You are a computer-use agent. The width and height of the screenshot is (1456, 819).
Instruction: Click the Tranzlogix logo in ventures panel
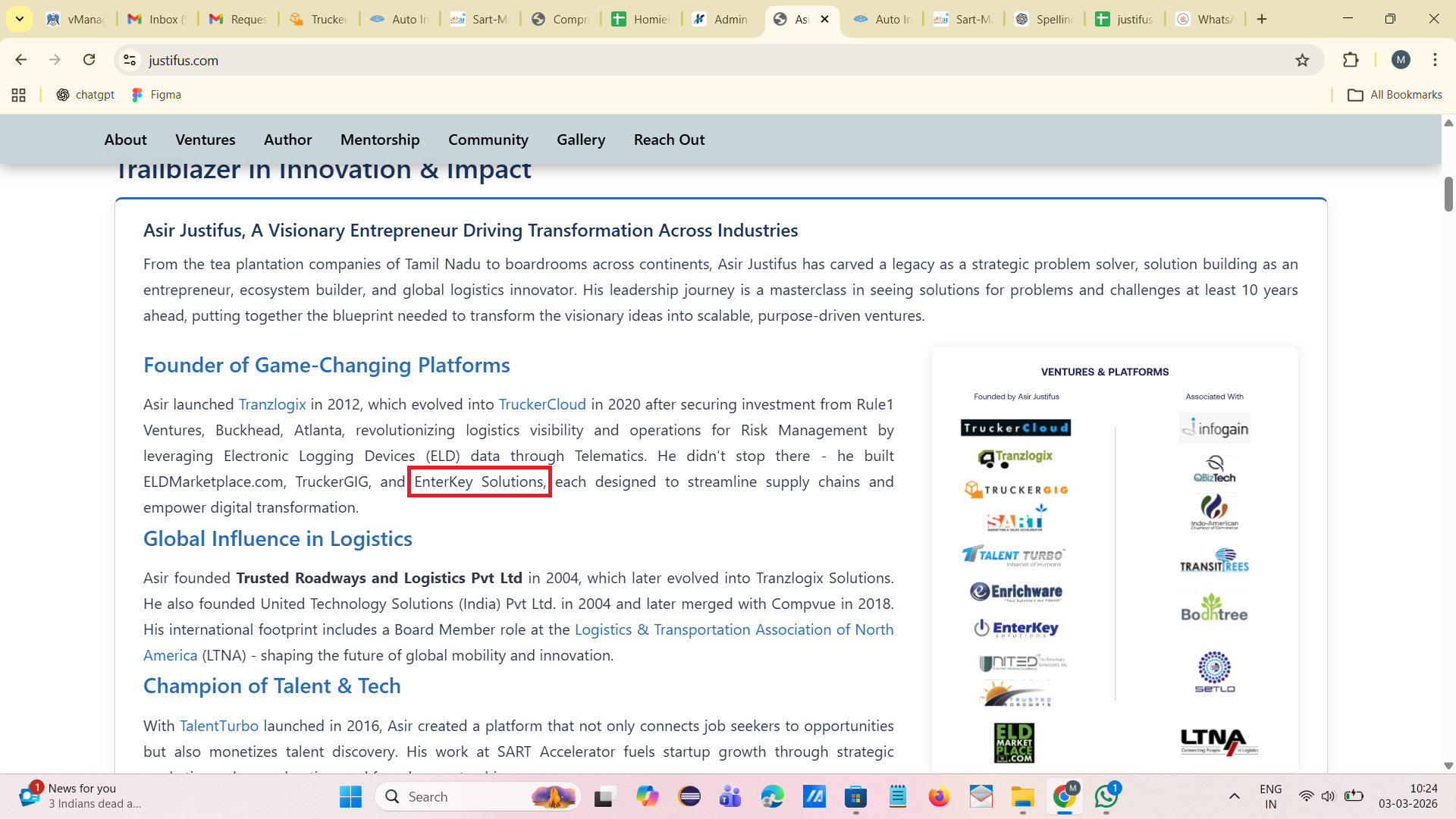pos(1015,457)
